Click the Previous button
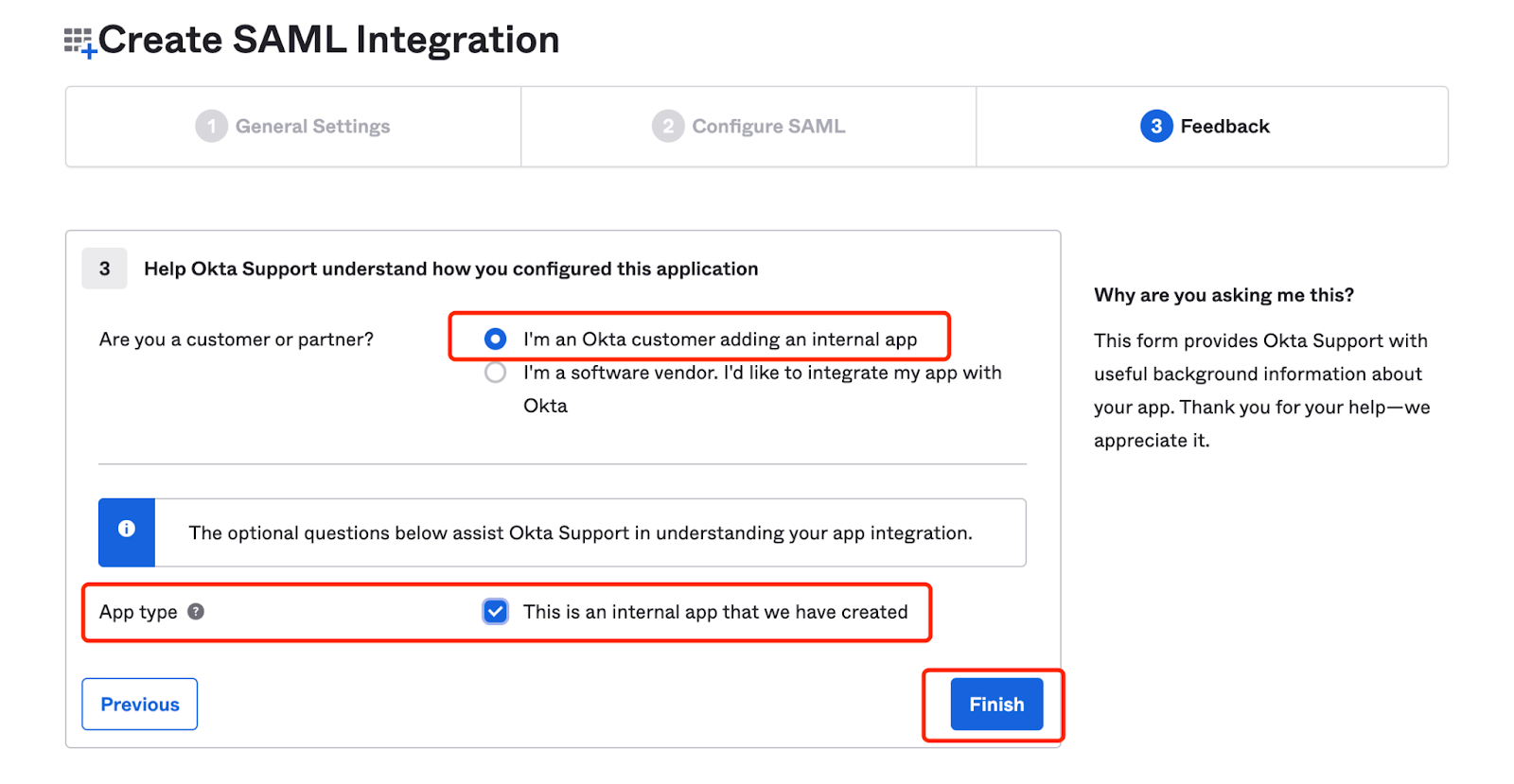The image size is (1514, 784). pyautogui.click(x=140, y=705)
